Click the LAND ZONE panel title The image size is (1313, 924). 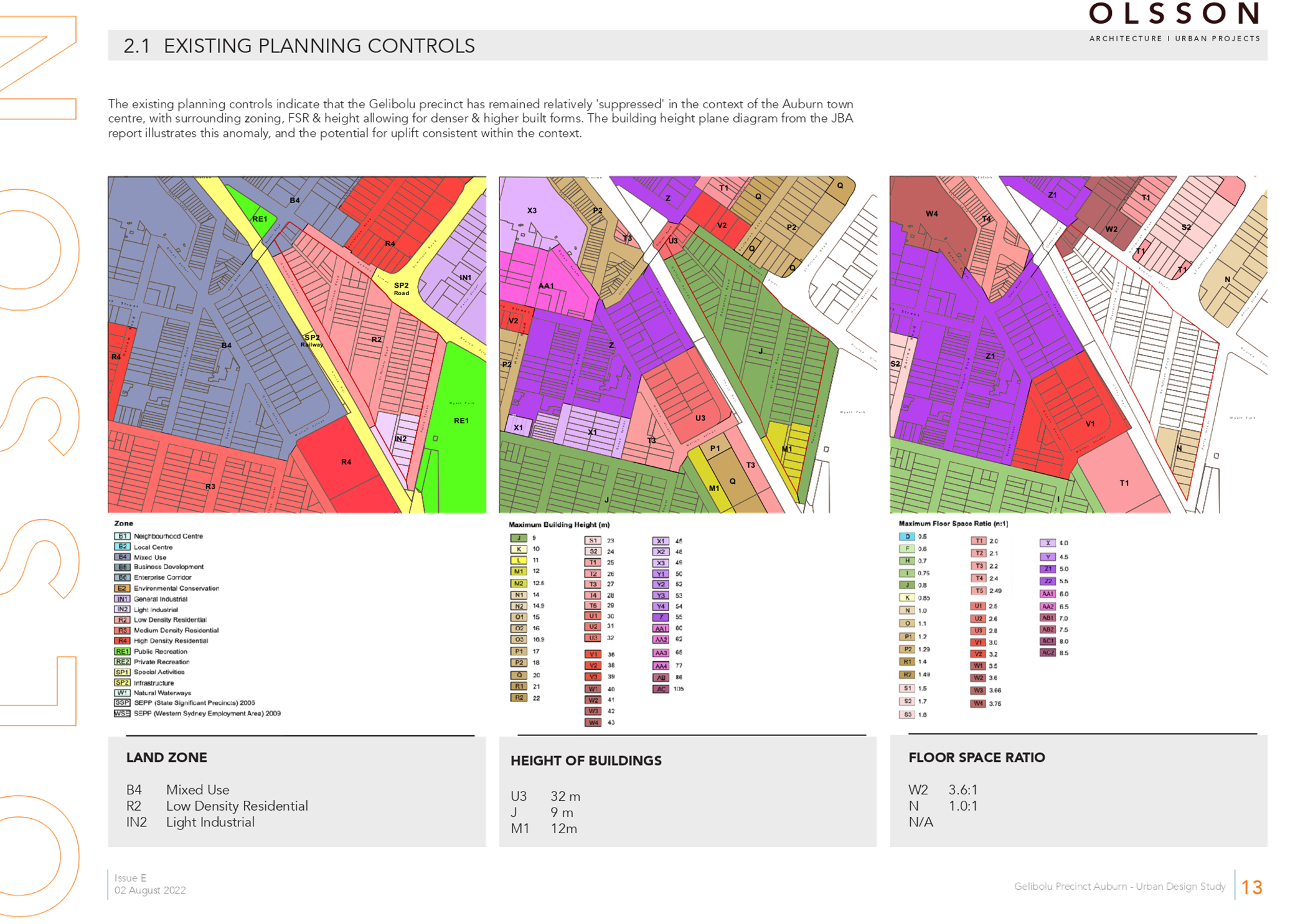pos(167,758)
